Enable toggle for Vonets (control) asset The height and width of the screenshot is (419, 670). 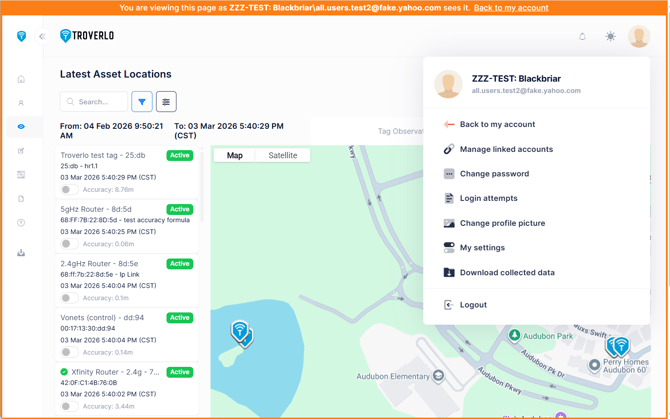tap(69, 352)
